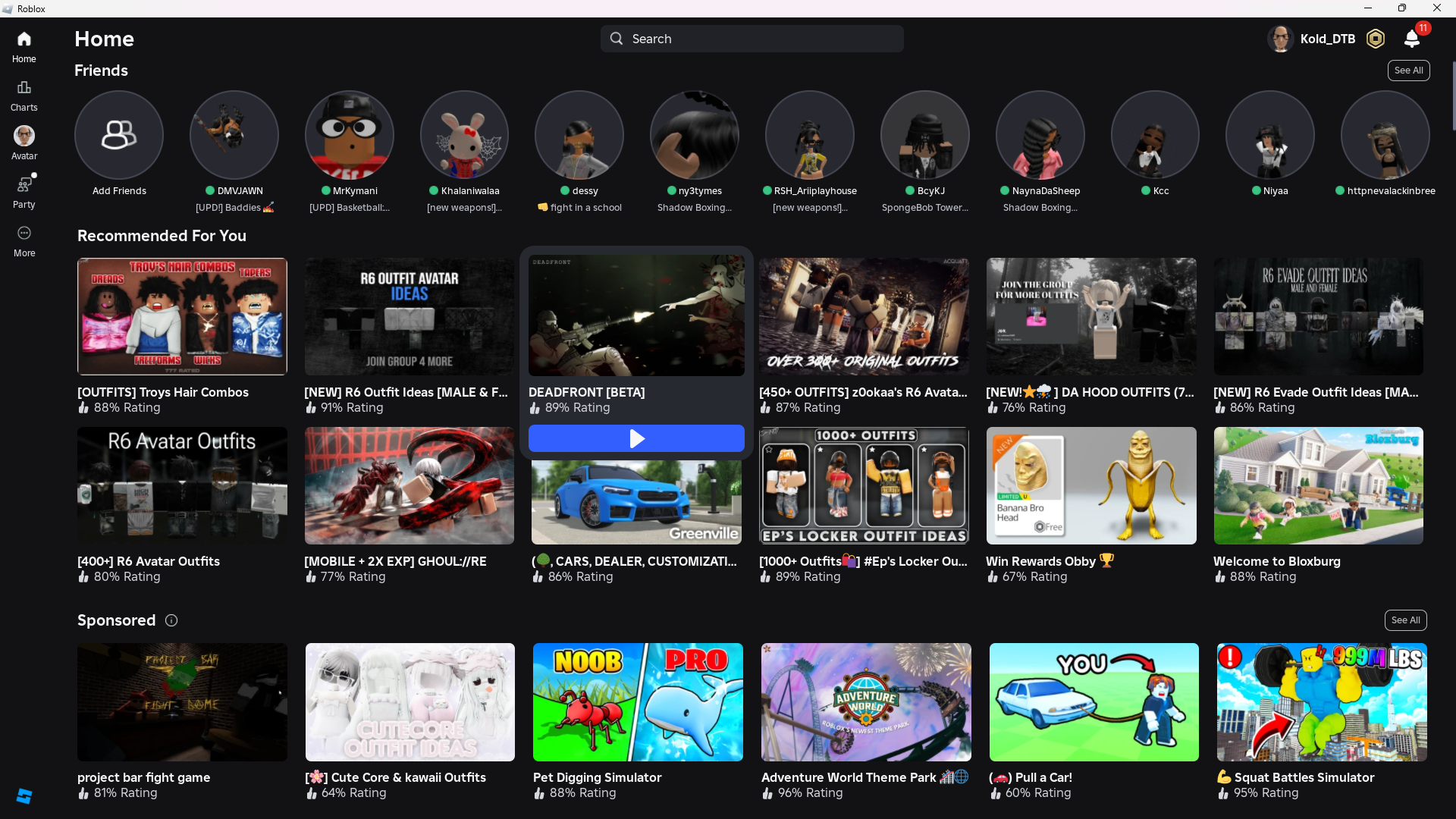Open the Avatar sidebar icon
The height and width of the screenshot is (819, 1456).
coord(24,136)
